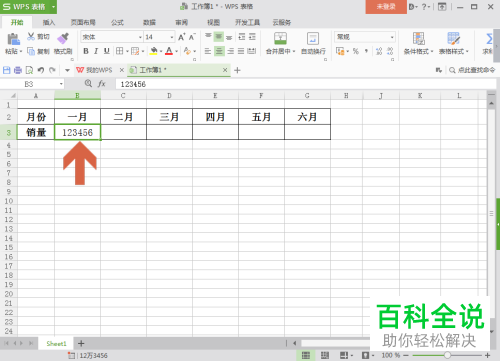Toggle Underline formatting
Image resolution: width=500 pixels, height=361 pixels.
[x=106, y=51]
